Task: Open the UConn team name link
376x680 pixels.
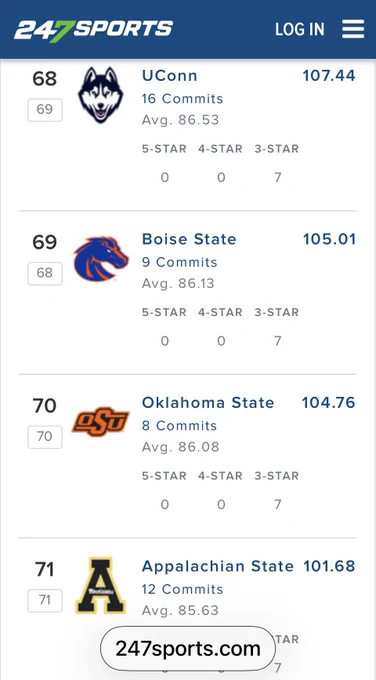Action: (x=170, y=75)
